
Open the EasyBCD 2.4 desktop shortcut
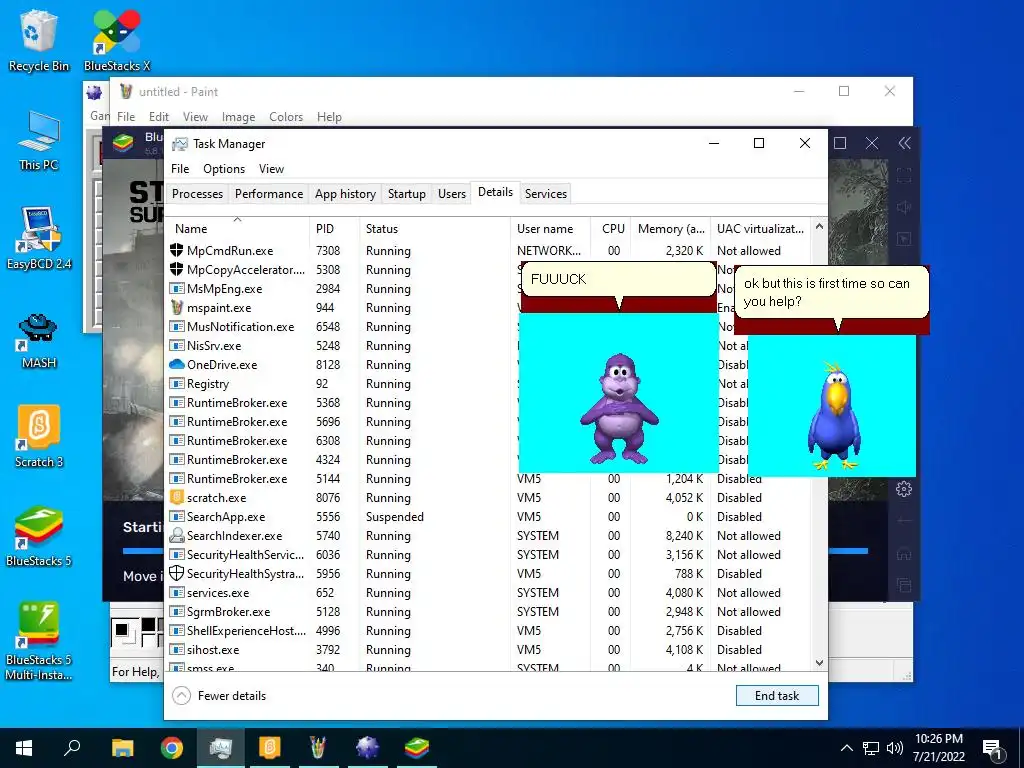(x=39, y=239)
